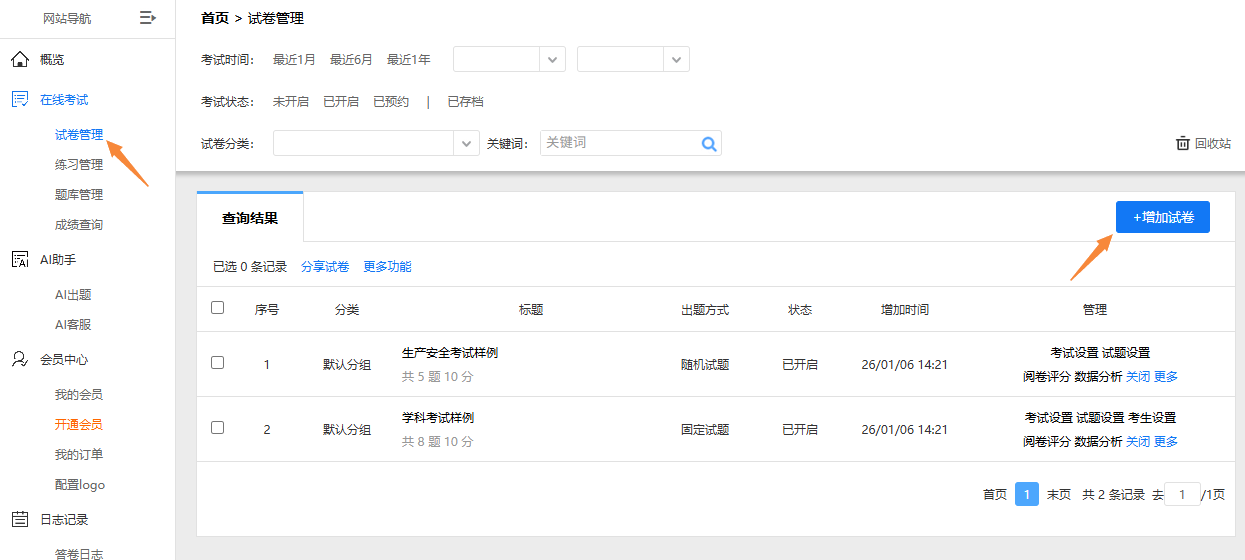Select 会员中心 sidebar menu
Screen dimensions: 1245x560
[x=64, y=360]
